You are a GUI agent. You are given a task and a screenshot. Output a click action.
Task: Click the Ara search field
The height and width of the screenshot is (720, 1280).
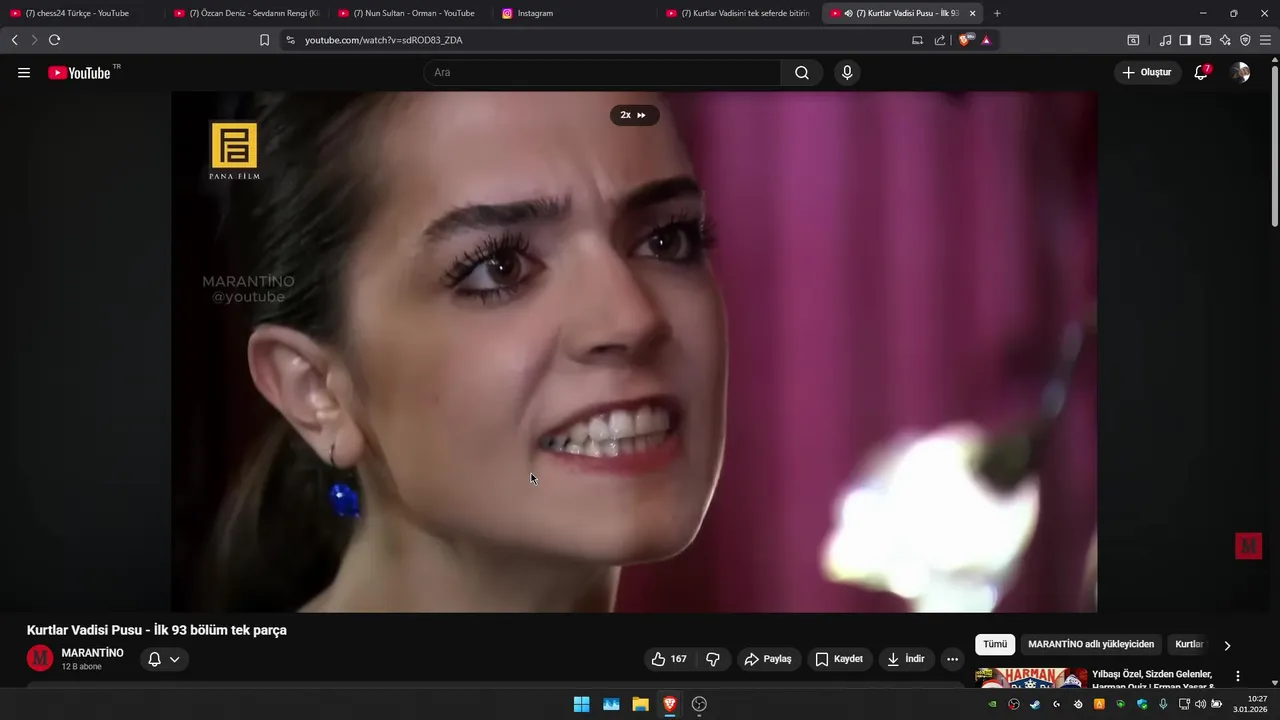click(602, 73)
